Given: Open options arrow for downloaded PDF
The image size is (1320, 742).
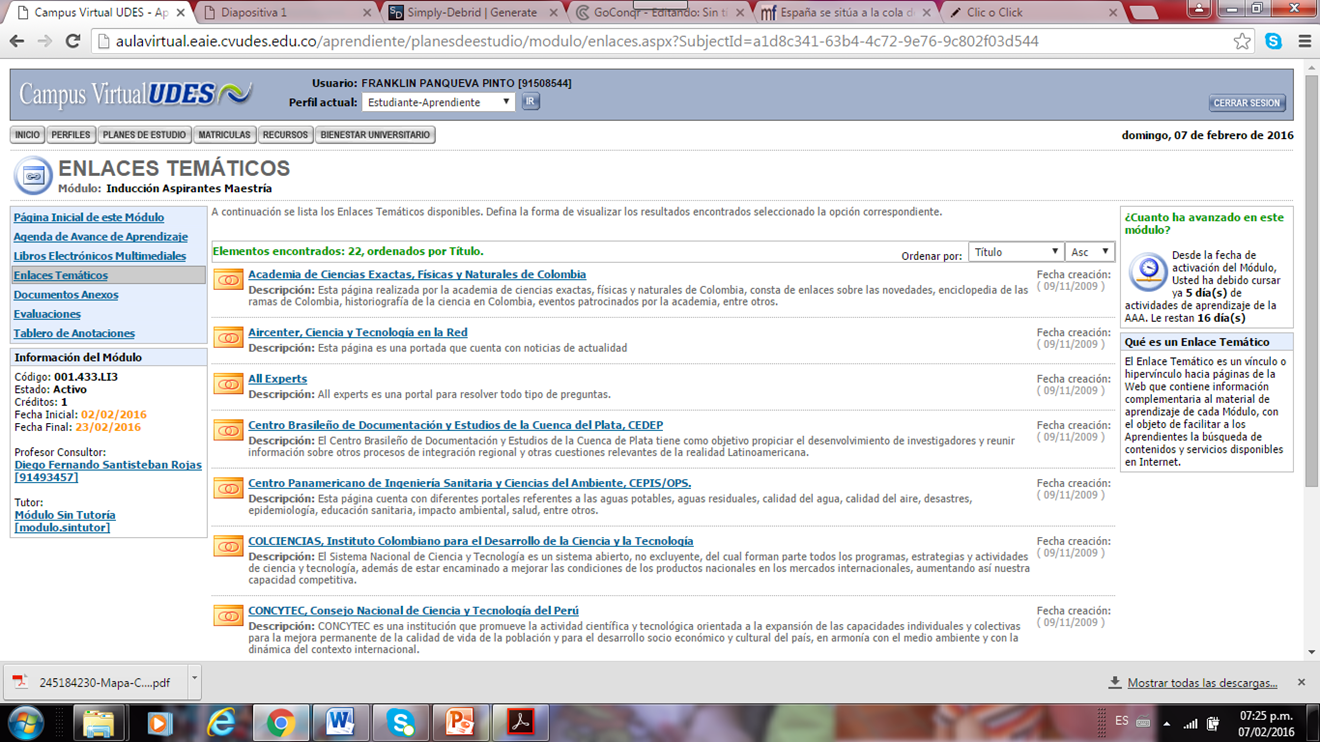Looking at the screenshot, I should coord(194,681).
